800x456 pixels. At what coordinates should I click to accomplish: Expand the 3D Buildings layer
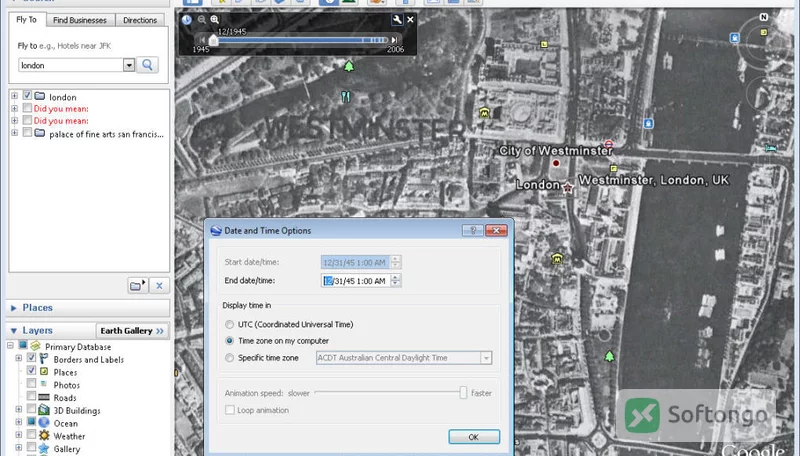(19, 409)
